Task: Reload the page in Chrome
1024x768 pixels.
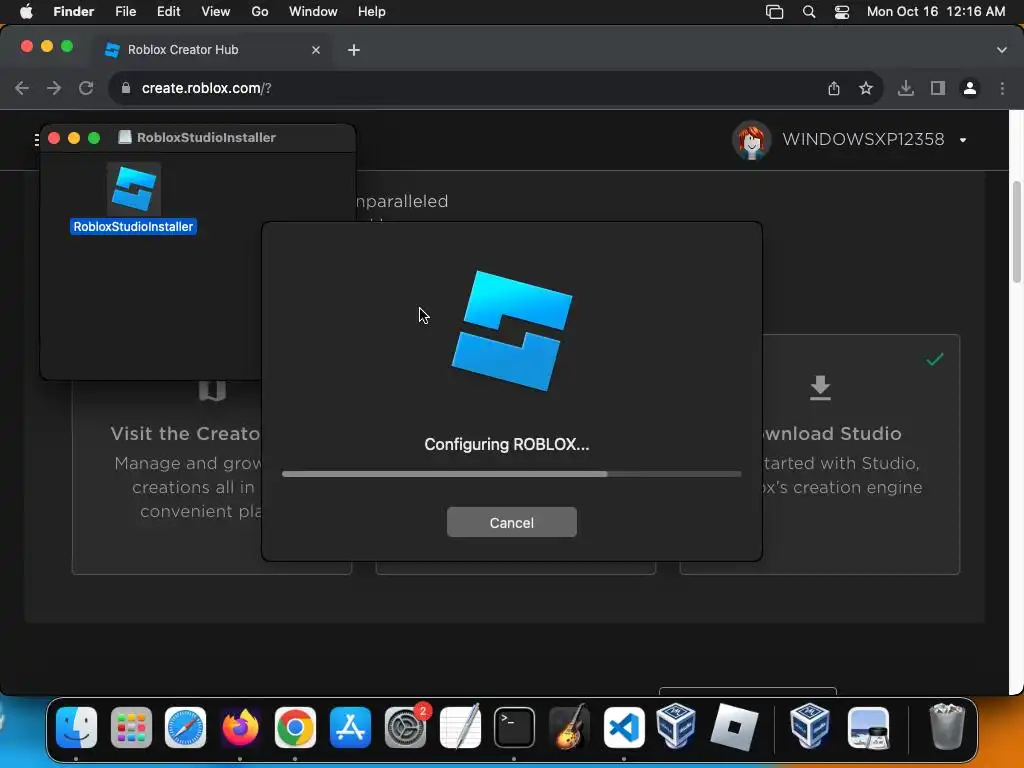Action: (x=86, y=88)
